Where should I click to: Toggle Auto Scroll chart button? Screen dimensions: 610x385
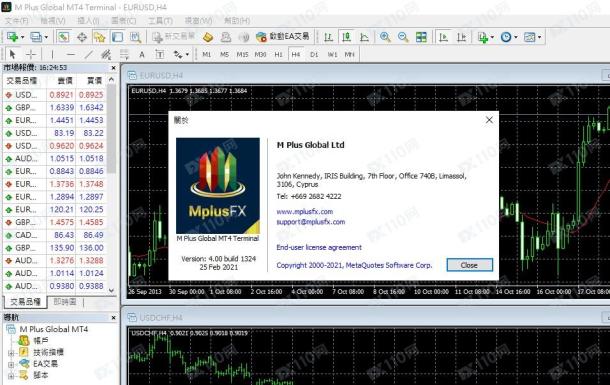443,37
